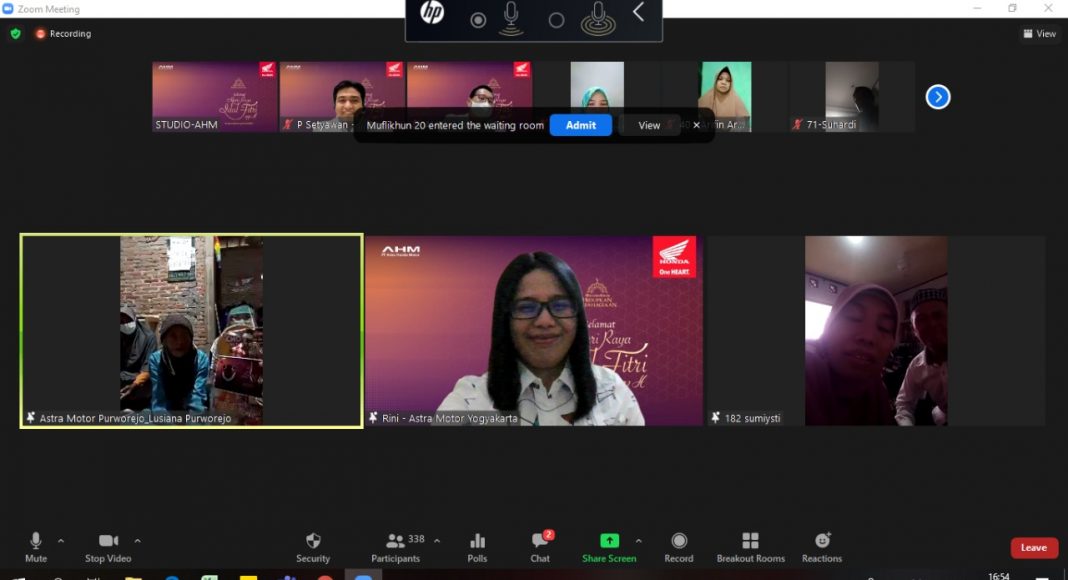Click the green Share Screen icon

pyautogui.click(x=609, y=541)
